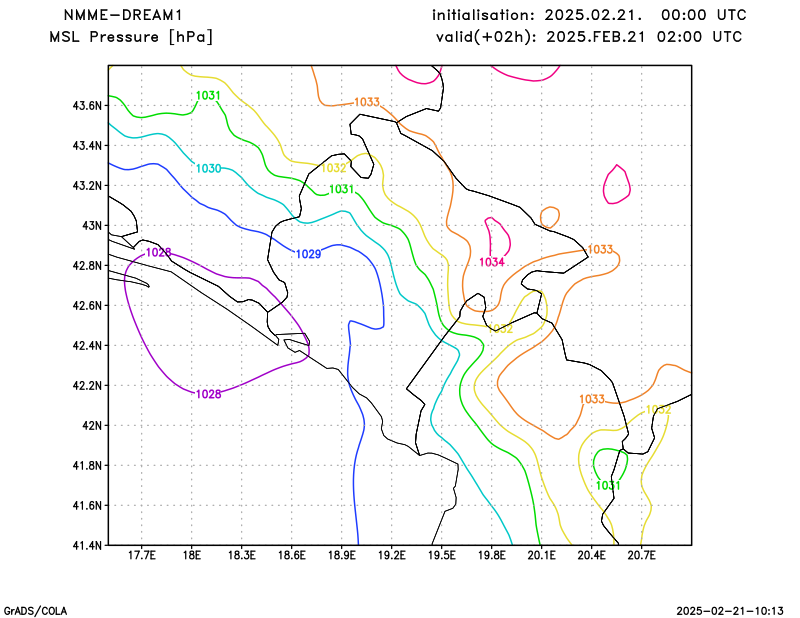Click the 18E longitude label
800x618 pixels.
(192, 555)
